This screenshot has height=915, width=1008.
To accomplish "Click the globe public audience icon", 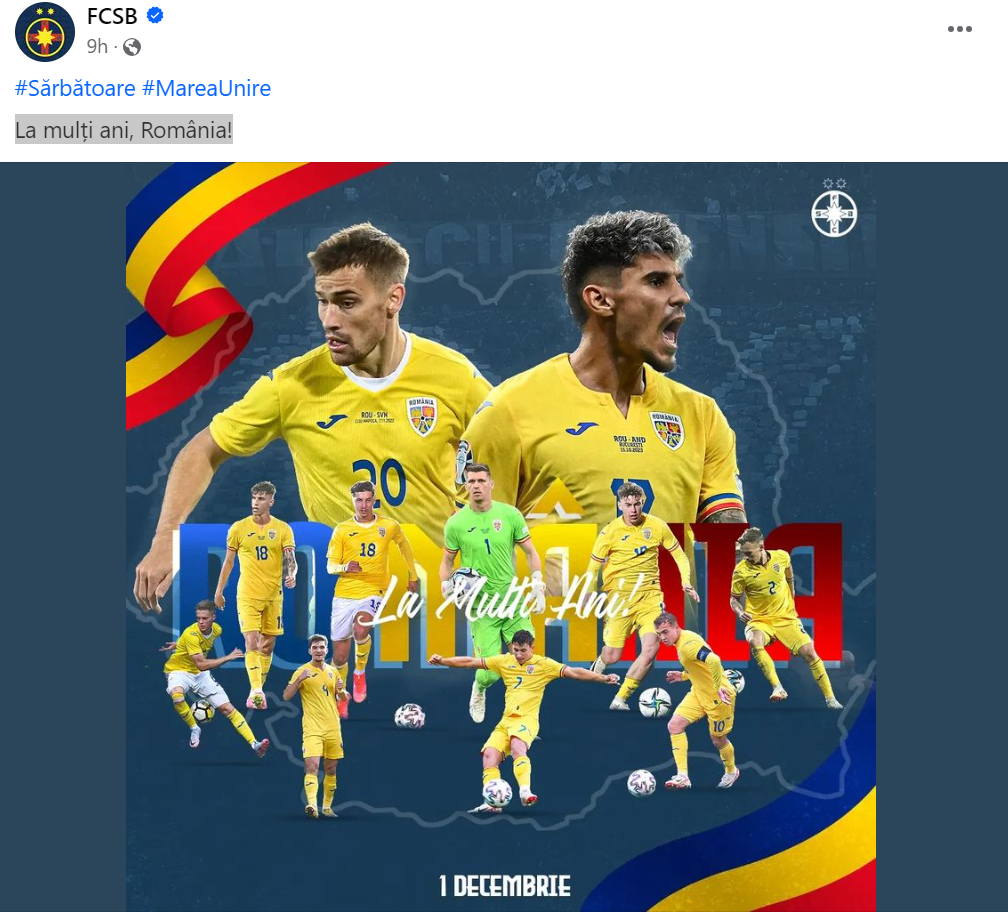I will pos(132,47).
